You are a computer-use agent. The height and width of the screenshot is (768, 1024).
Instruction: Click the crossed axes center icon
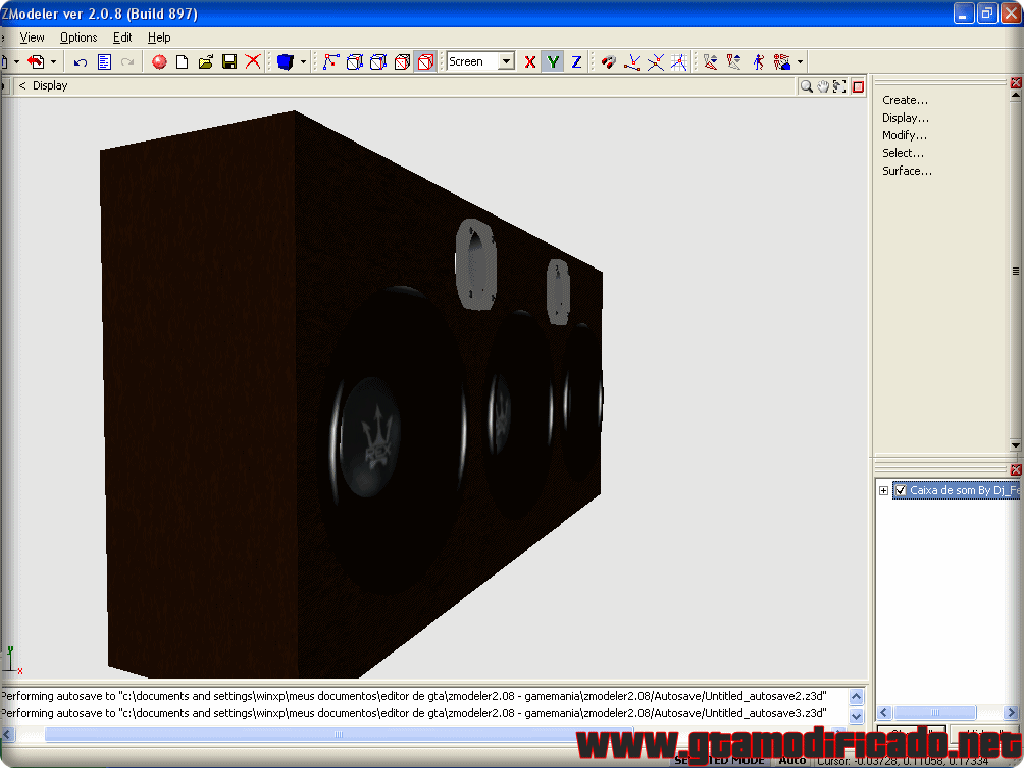[x=656, y=62]
